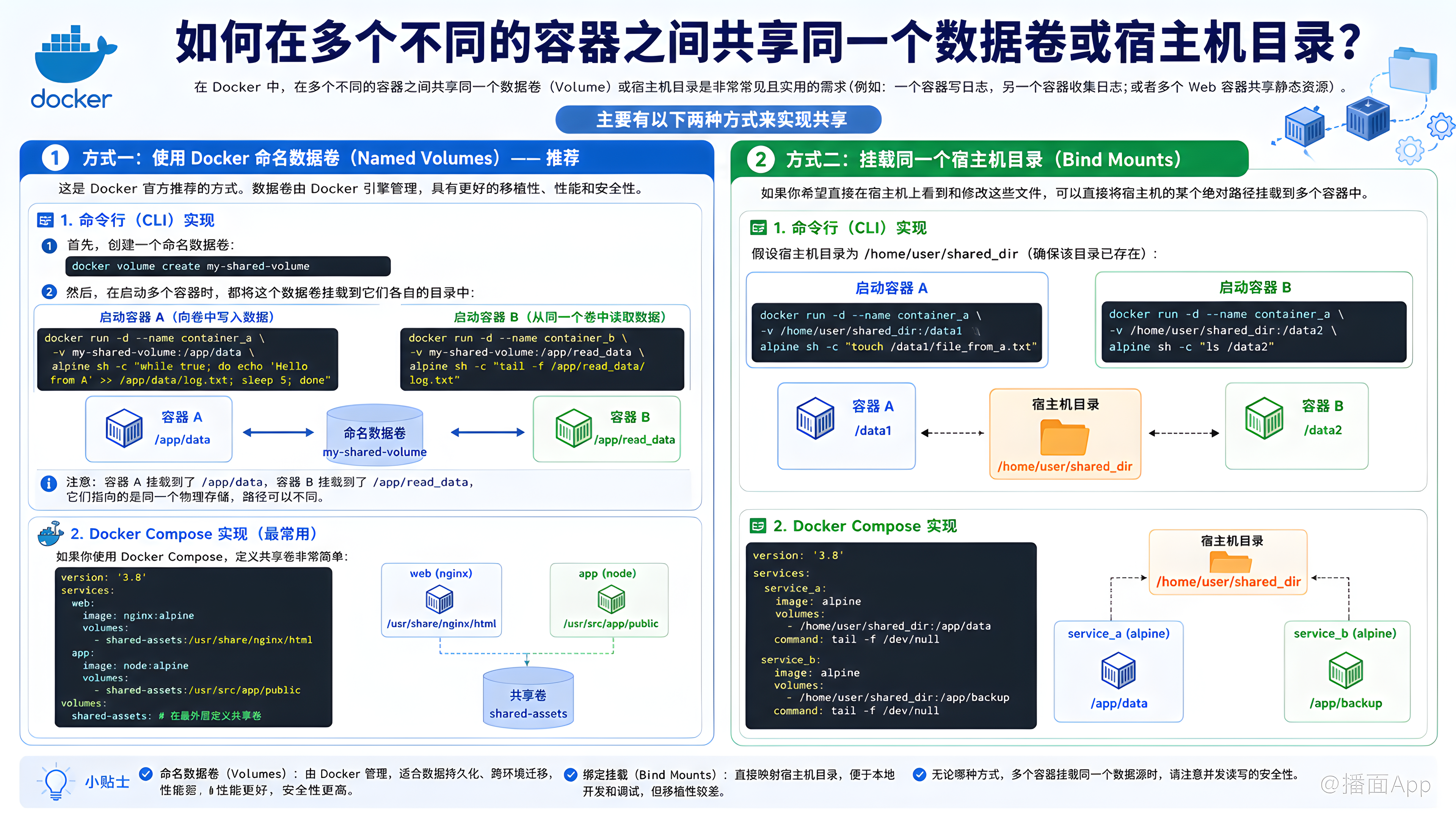The width and height of the screenshot is (1456, 819).
Task: Click the heading 启动容器 A（向卷中写入数据）
Action: pos(187,317)
